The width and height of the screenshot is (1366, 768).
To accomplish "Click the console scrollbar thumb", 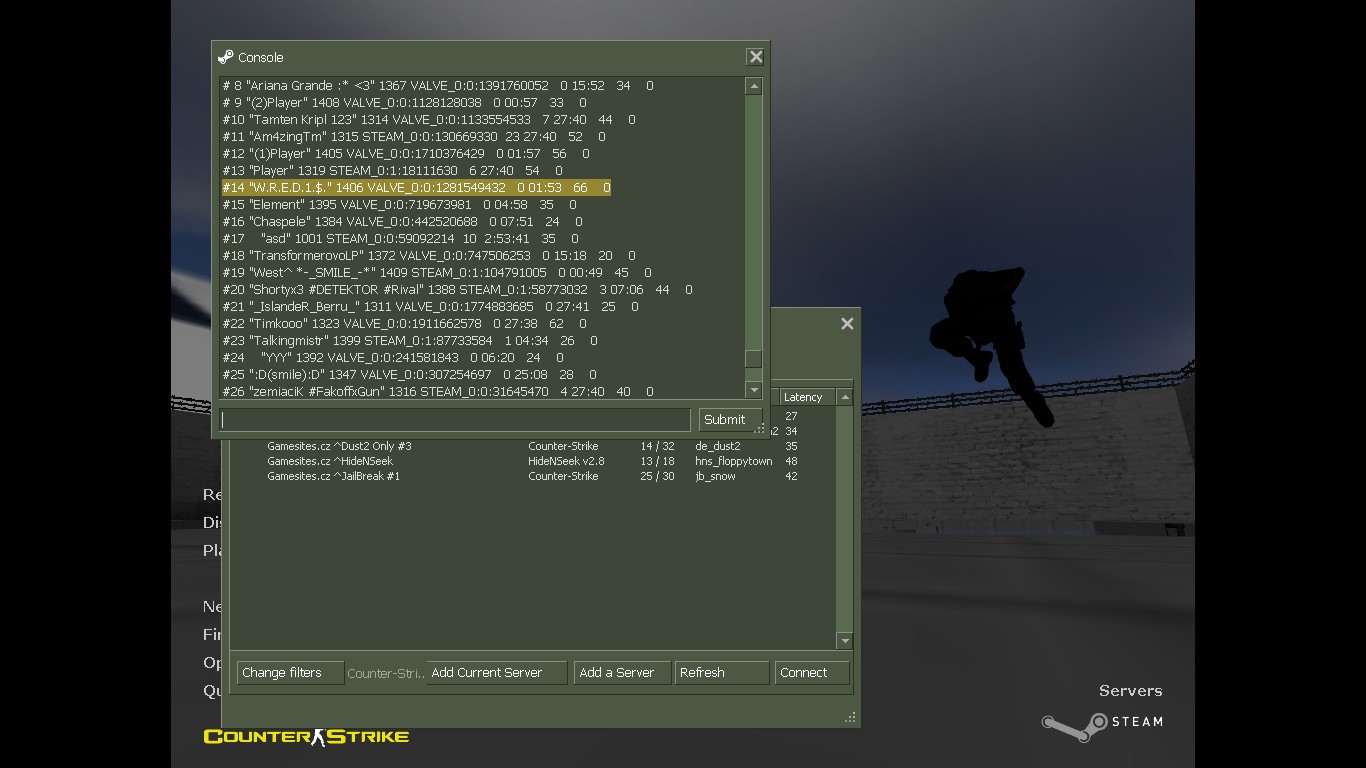I will [754, 359].
